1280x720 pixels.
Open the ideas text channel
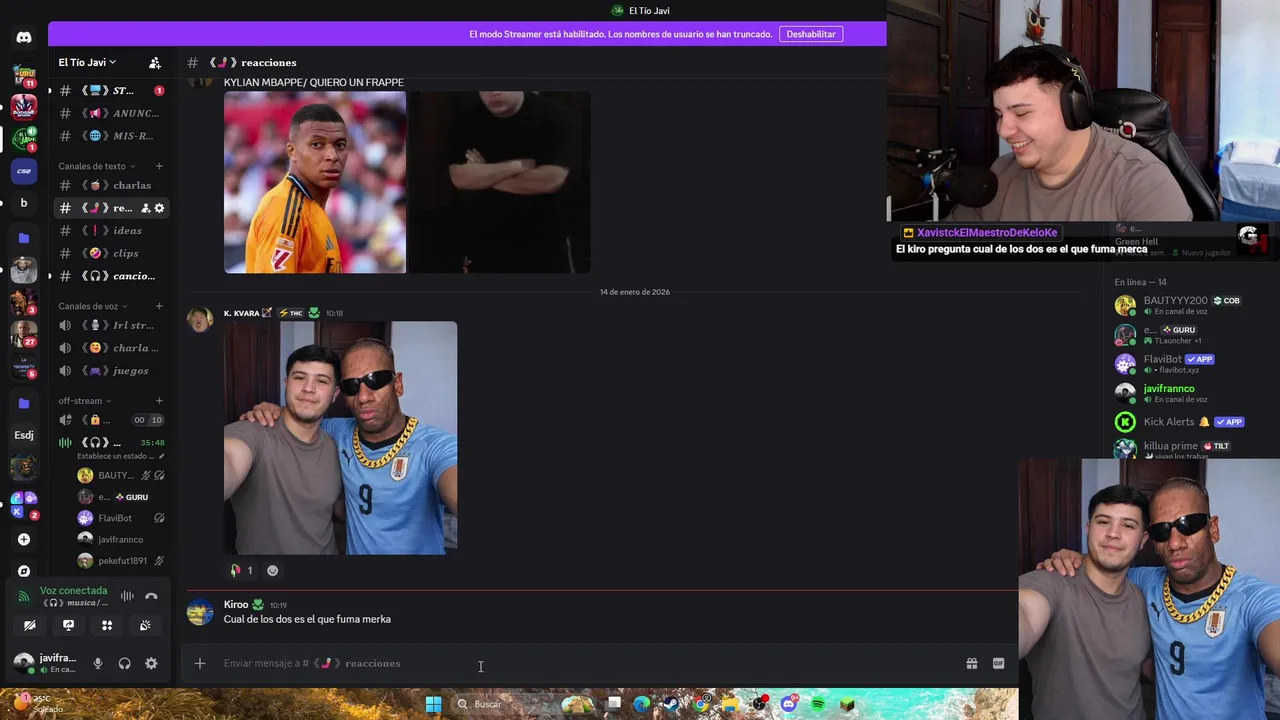(110, 231)
